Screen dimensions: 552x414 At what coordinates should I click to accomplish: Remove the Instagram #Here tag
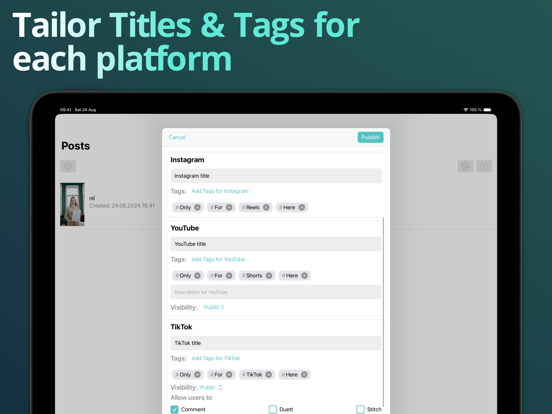pyautogui.click(x=302, y=207)
